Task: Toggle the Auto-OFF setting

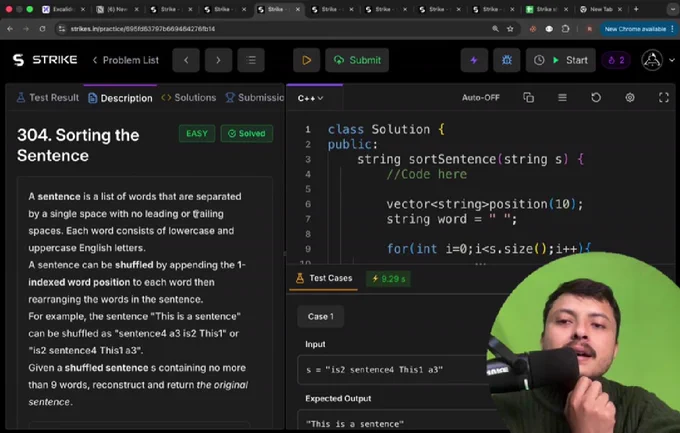Action: [481, 98]
